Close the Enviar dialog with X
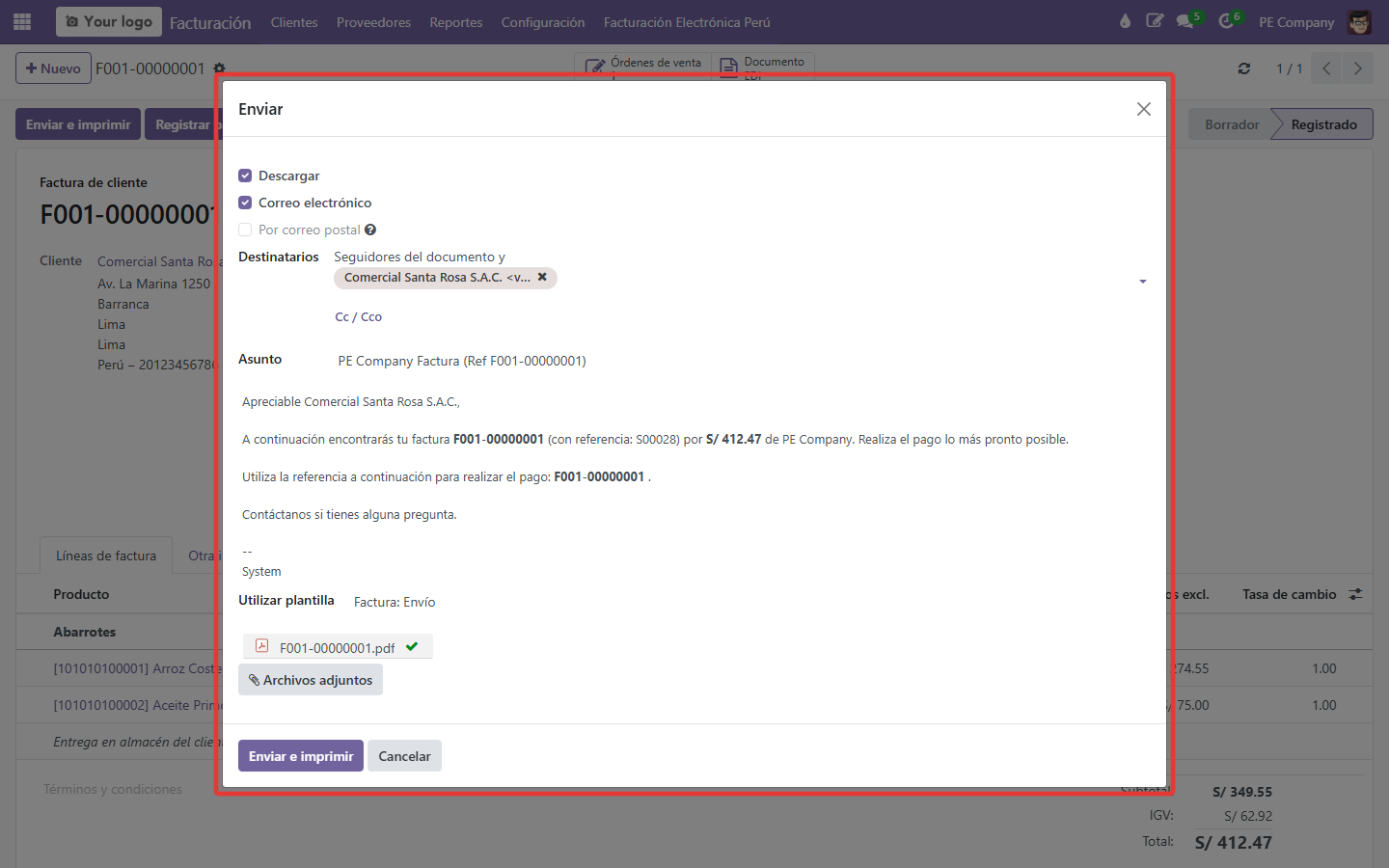This screenshot has width=1389, height=868. tap(1143, 109)
